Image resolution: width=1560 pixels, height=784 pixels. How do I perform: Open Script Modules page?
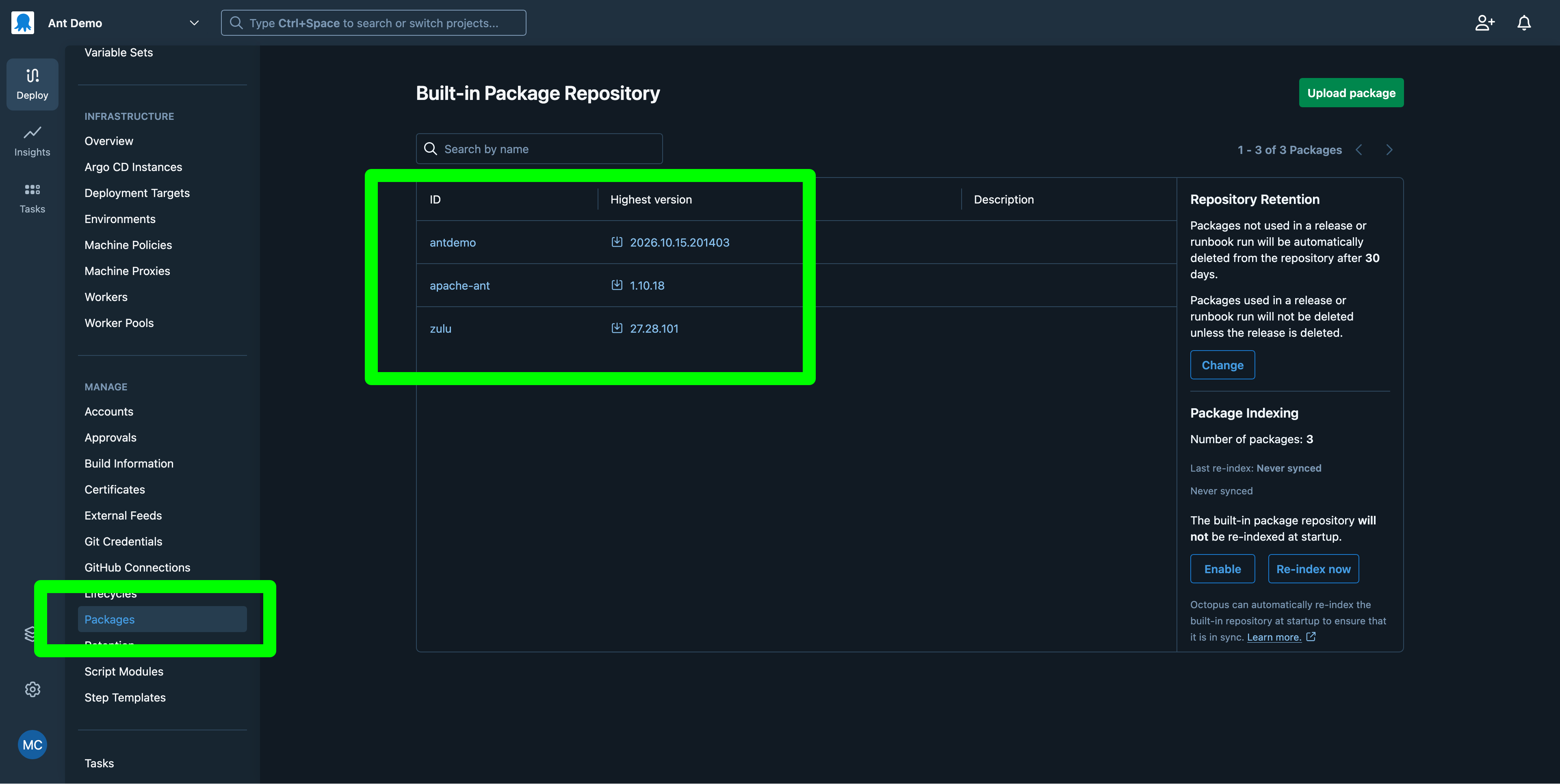123,671
